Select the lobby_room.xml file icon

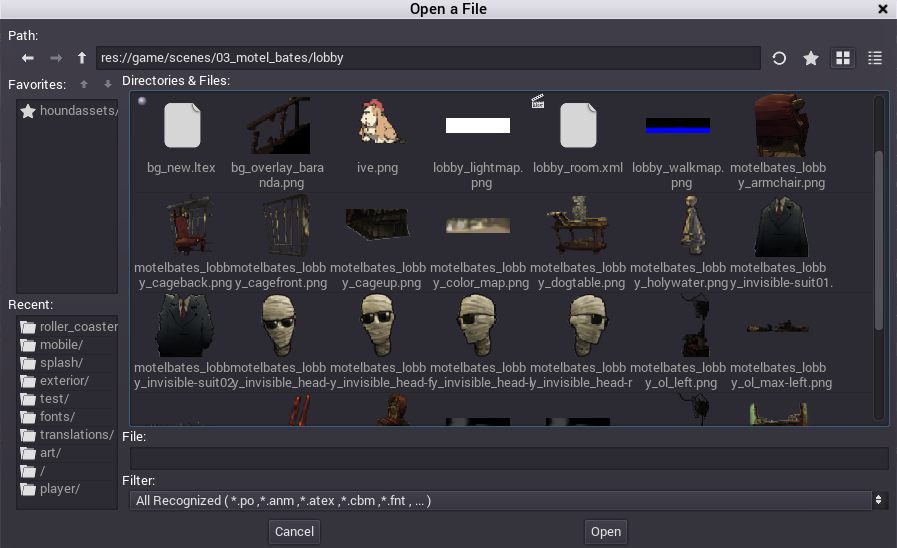577,126
